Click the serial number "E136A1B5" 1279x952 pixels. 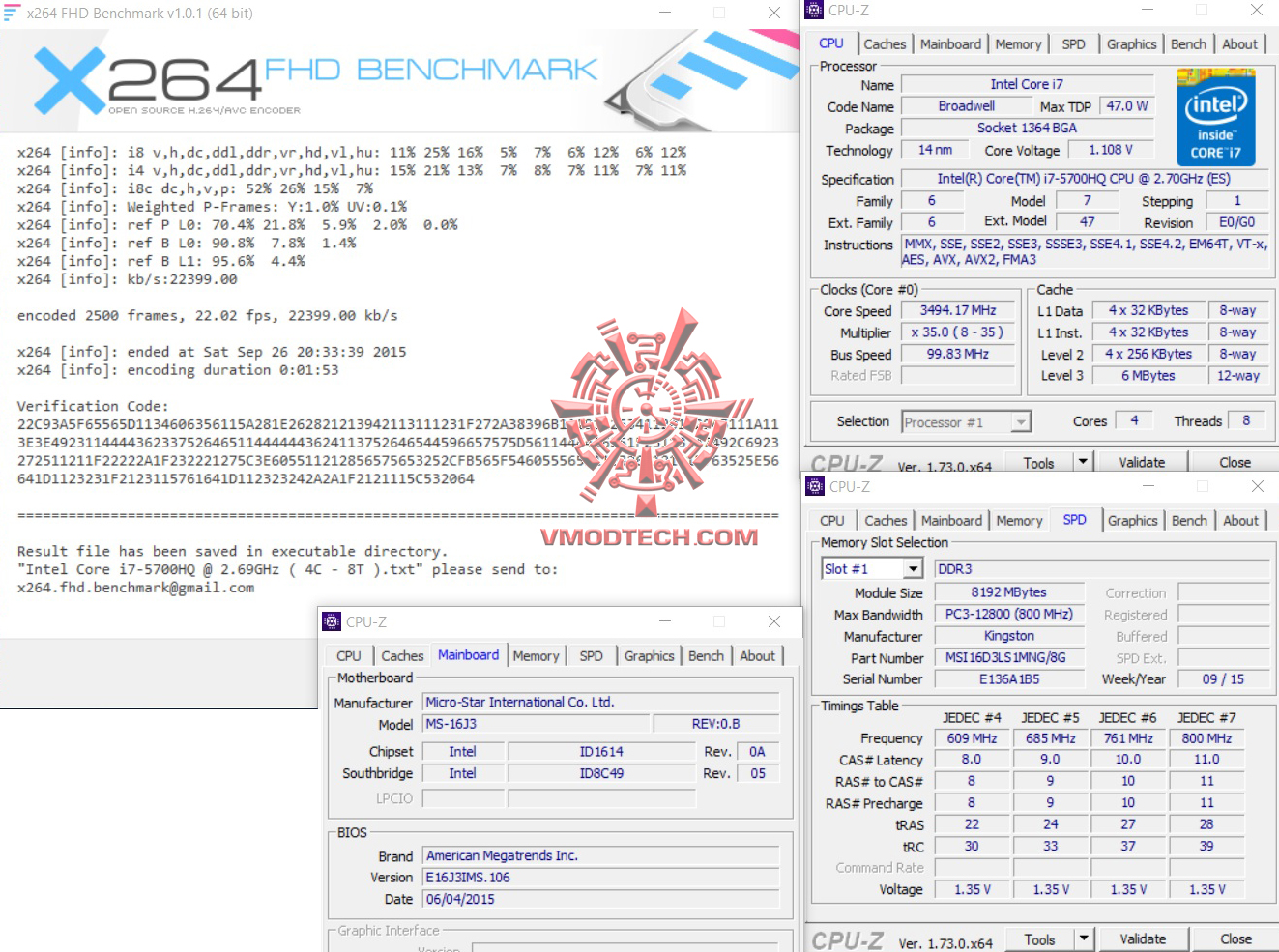(x=1009, y=678)
